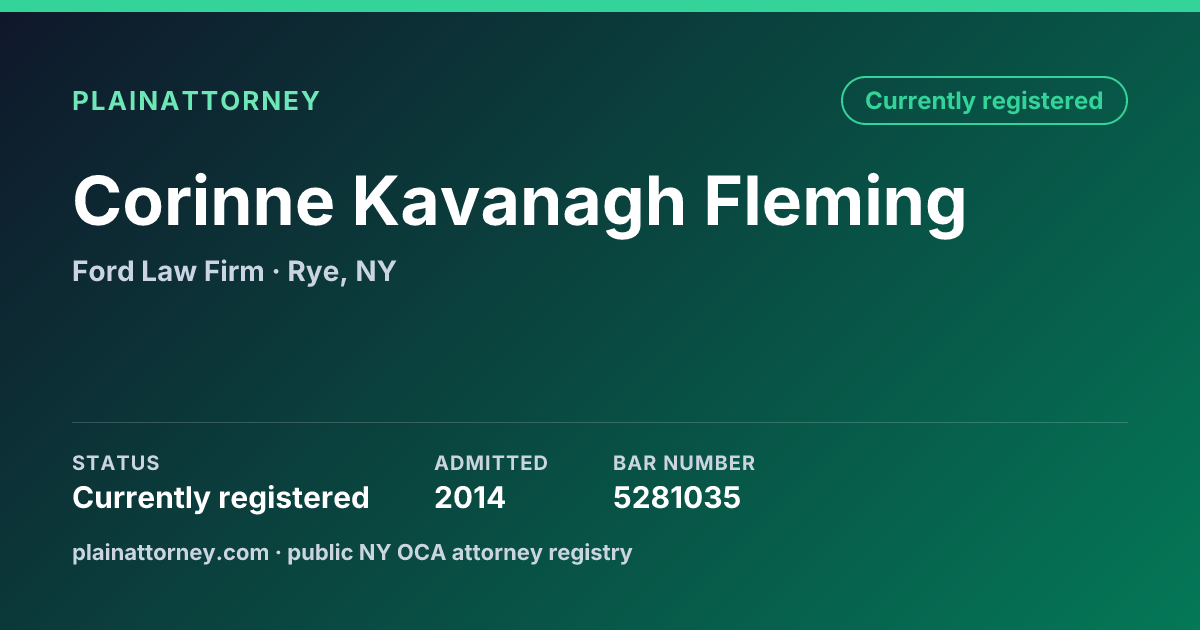Select bar number 5281035
Screen dimensions: 1200x630
[677, 498]
